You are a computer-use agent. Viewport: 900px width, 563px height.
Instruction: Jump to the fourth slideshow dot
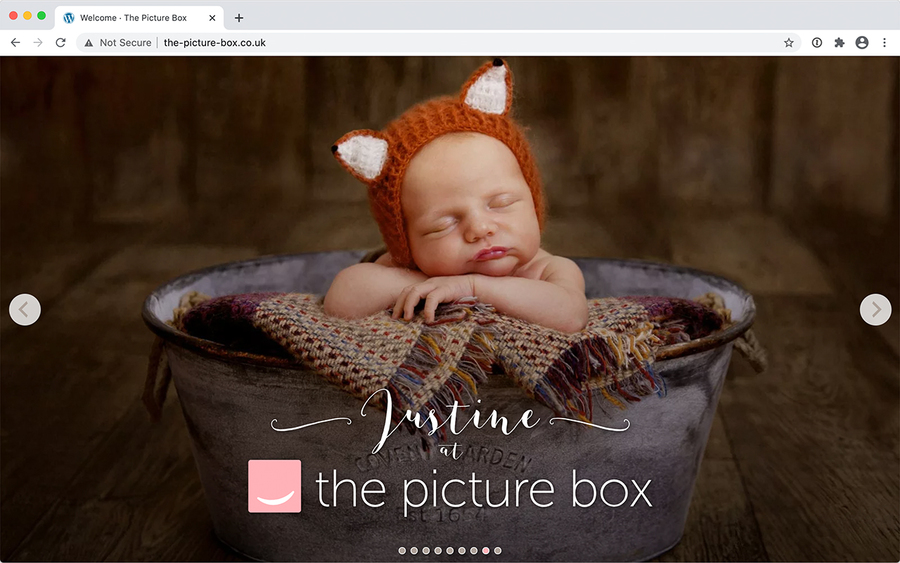438,550
